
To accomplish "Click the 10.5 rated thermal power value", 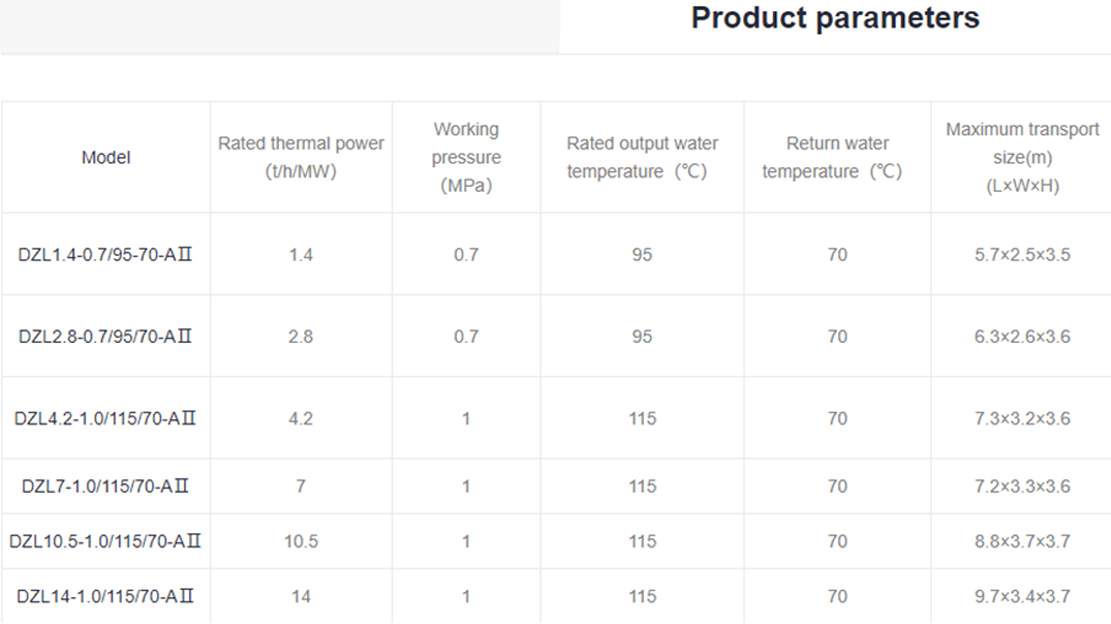I will pos(301,542).
